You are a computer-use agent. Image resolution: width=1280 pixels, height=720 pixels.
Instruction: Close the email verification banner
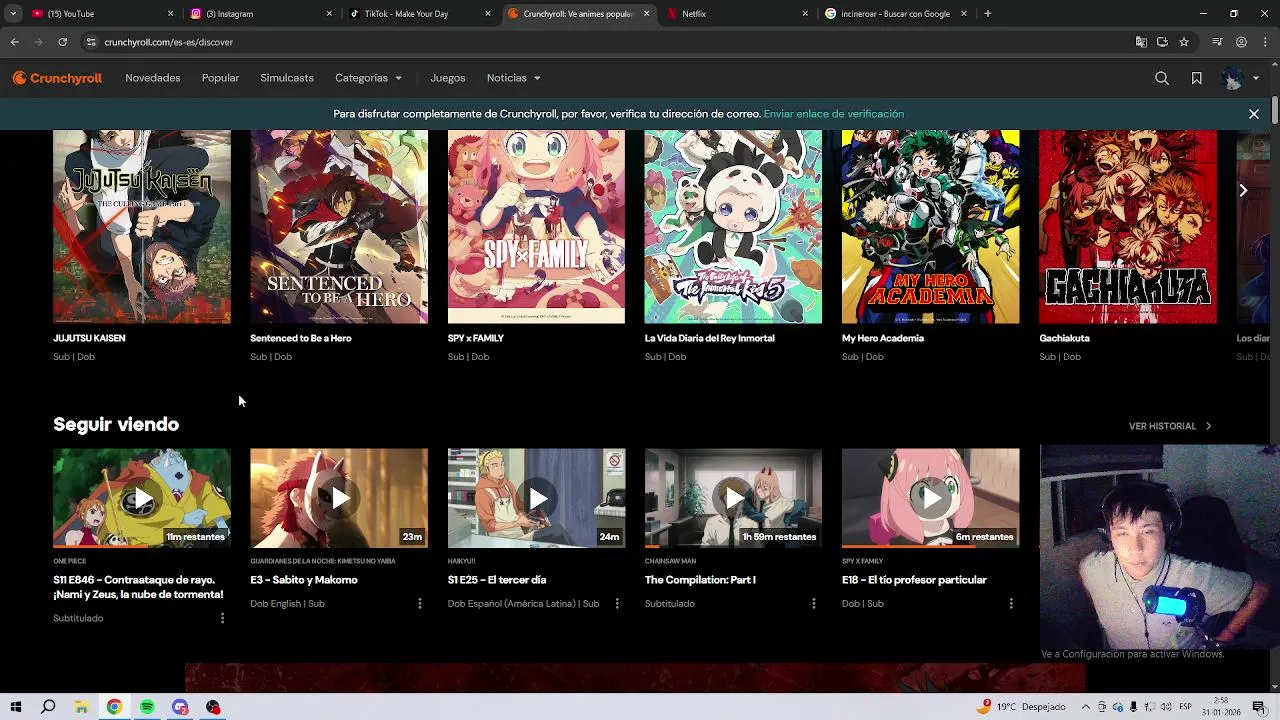click(1253, 114)
